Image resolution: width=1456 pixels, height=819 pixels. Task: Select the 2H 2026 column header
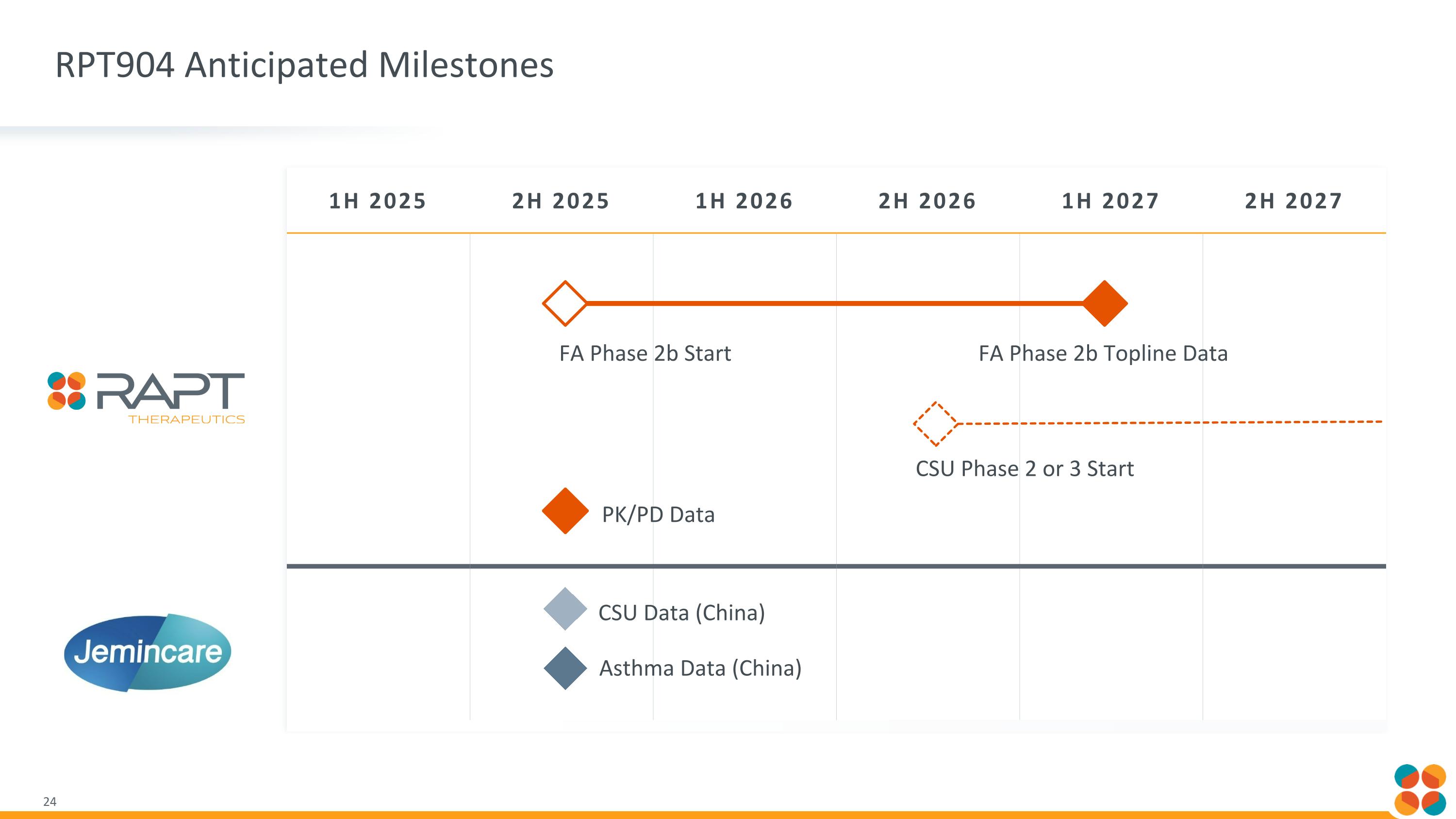(x=927, y=201)
